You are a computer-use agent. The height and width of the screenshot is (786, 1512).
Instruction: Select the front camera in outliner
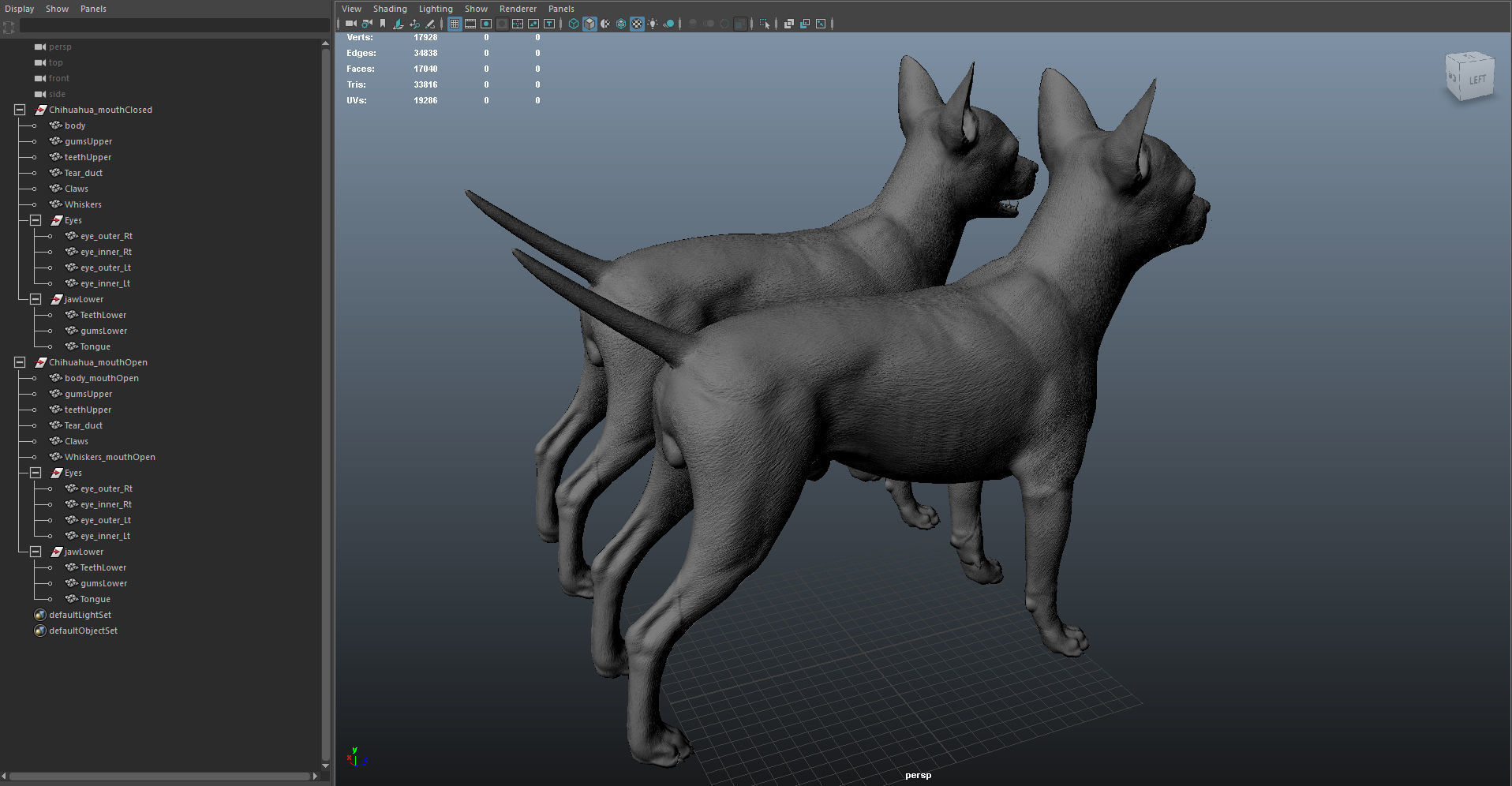tap(58, 78)
